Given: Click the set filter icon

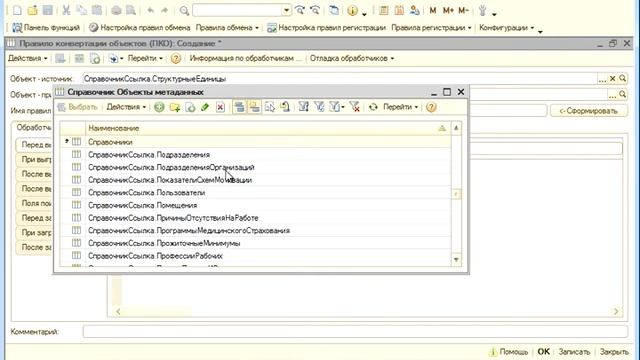Looking at the screenshot, I should pyautogui.click(x=303, y=107).
